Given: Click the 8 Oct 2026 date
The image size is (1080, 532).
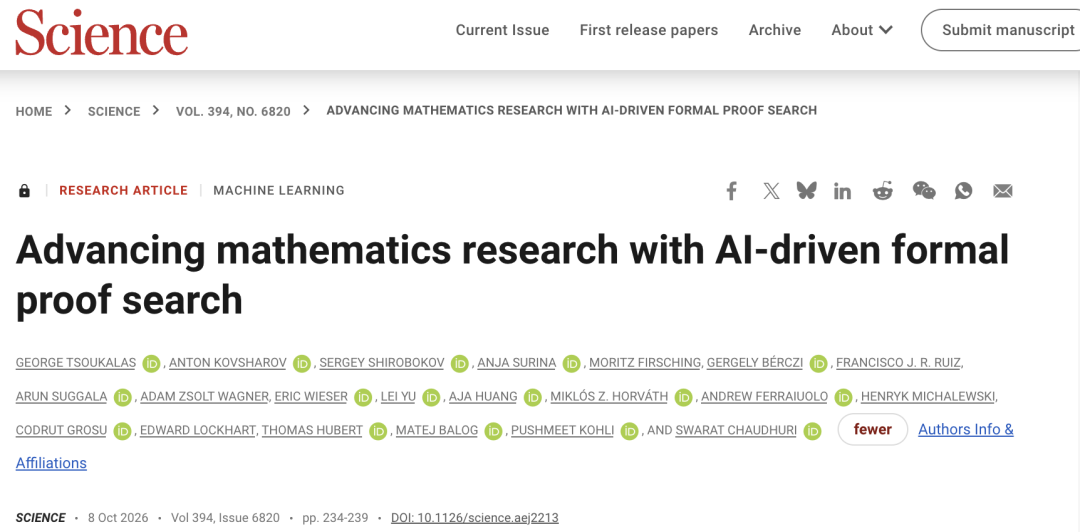Looking at the screenshot, I should pyautogui.click(x=118, y=518).
